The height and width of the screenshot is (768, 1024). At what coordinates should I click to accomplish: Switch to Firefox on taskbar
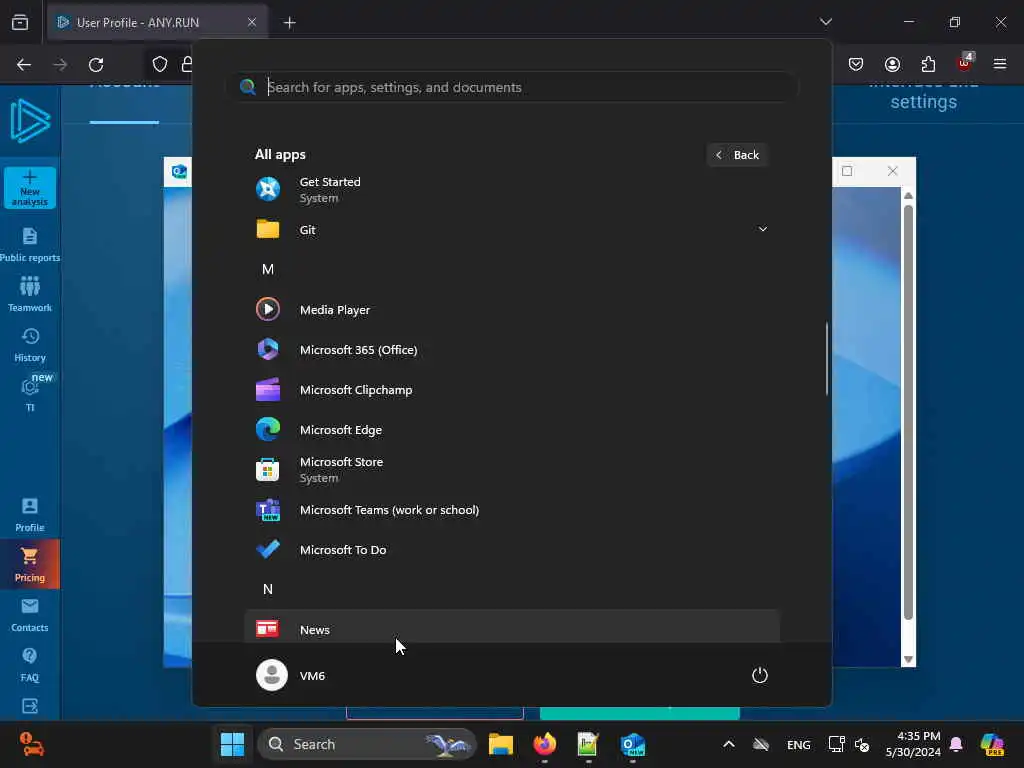(x=545, y=744)
